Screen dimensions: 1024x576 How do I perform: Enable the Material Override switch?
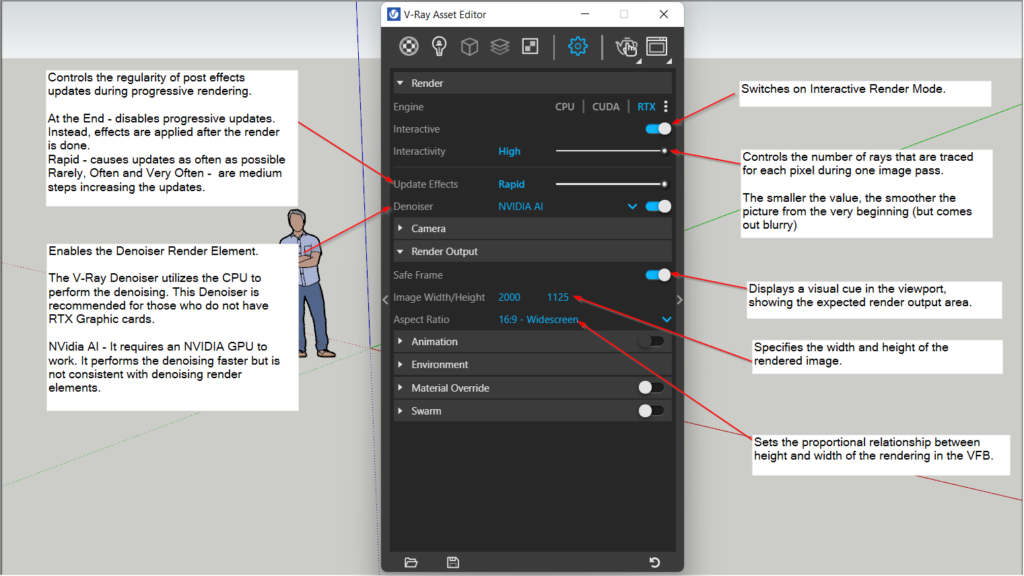(x=651, y=388)
